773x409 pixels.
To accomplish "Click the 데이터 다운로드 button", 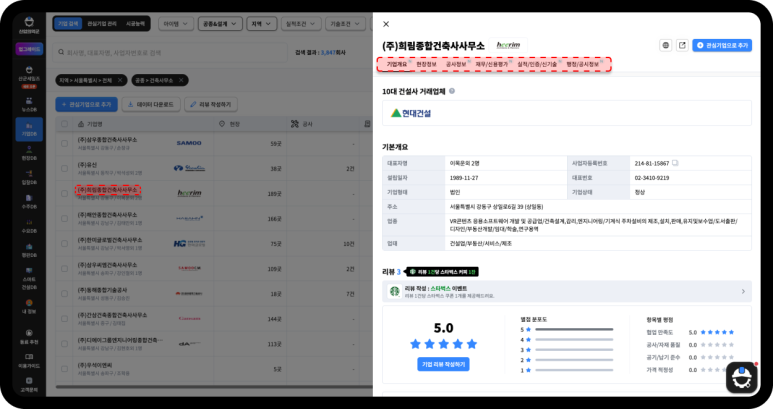I will coord(151,104).
